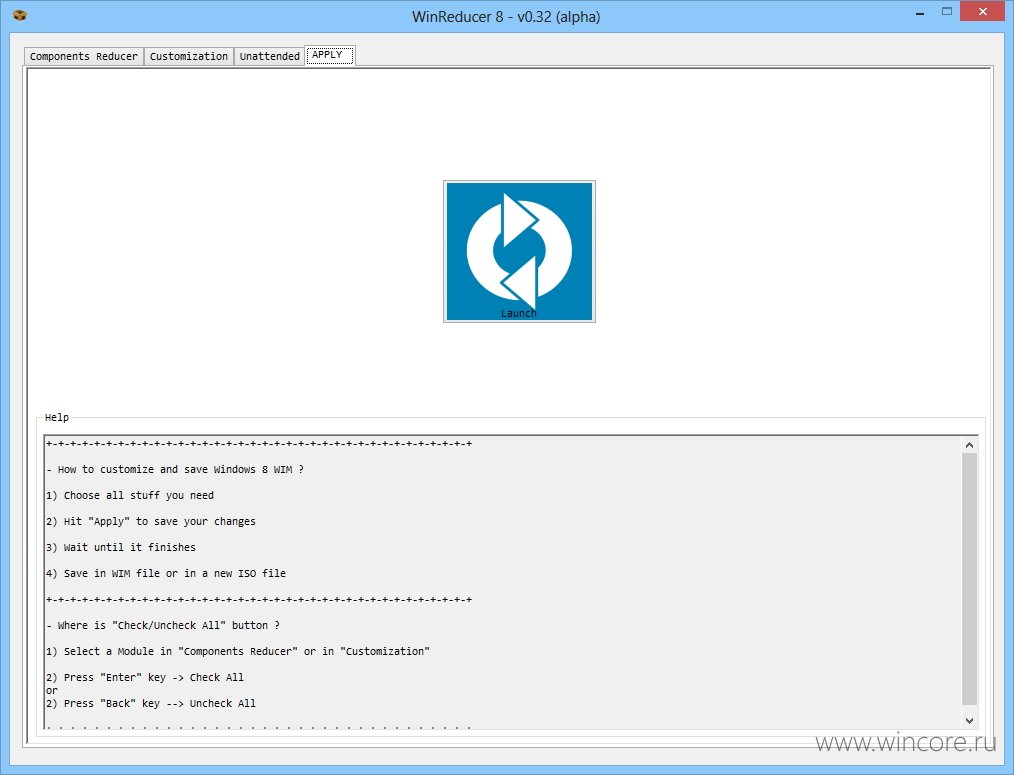Screen dimensions: 1014x775
Task: Click the text "3) Wait until it finishes"
Action: (x=121, y=547)
